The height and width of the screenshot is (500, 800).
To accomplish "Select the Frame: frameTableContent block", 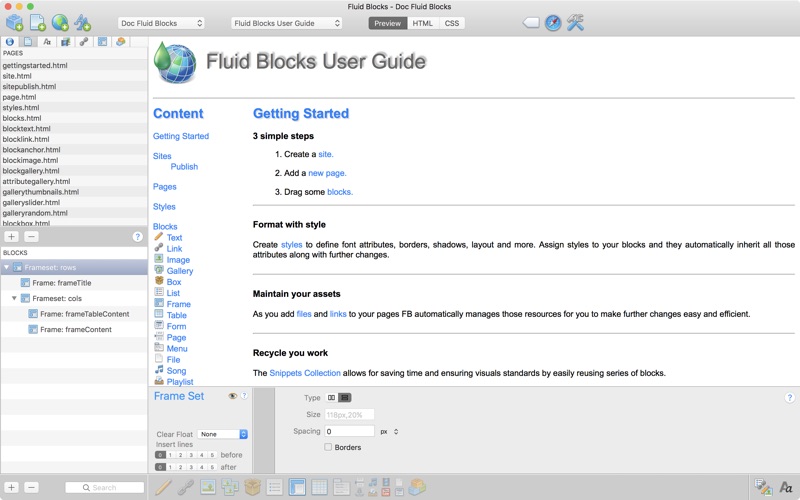I will 85,314.
